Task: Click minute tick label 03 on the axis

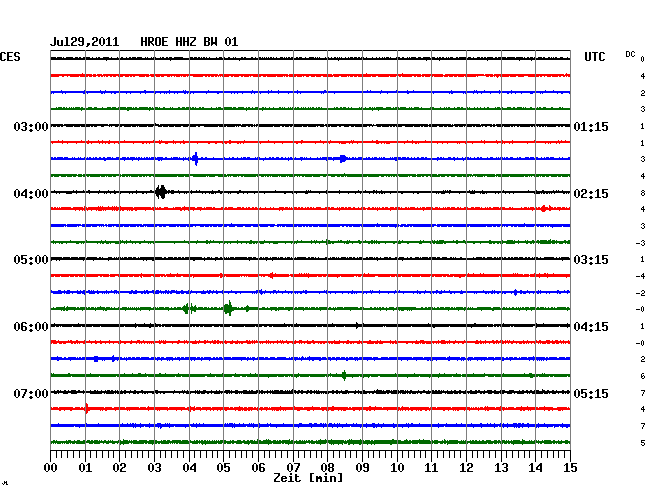Action: tap(154, 468)
